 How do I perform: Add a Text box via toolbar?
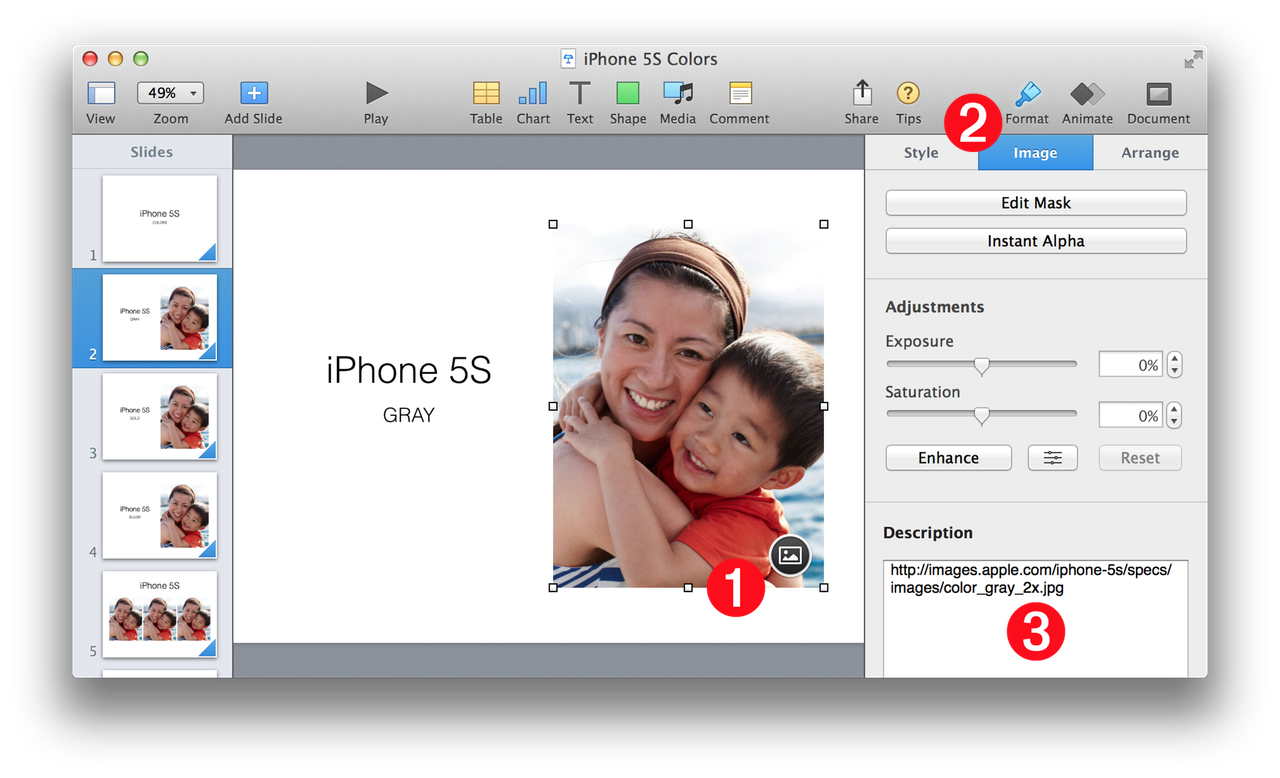(x=580, y=93)
